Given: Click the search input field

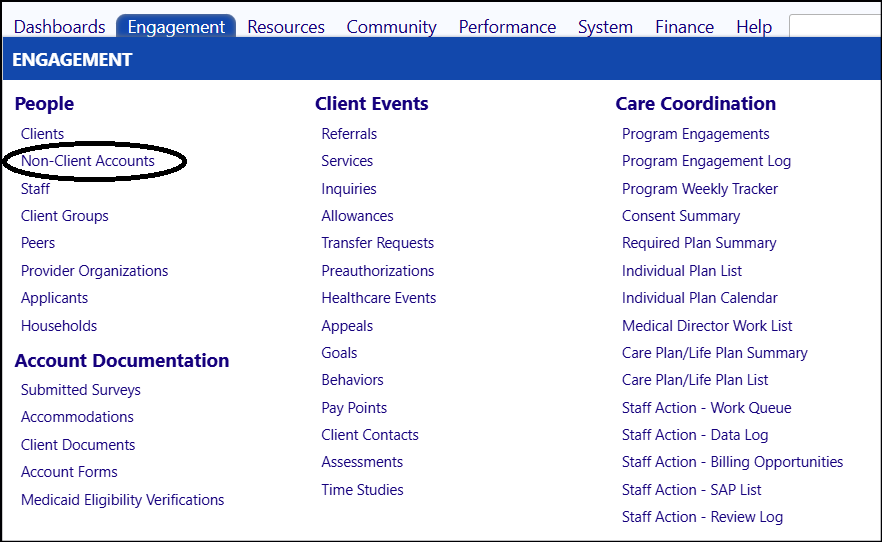Looking at the screenshot, I should (836, 26).
